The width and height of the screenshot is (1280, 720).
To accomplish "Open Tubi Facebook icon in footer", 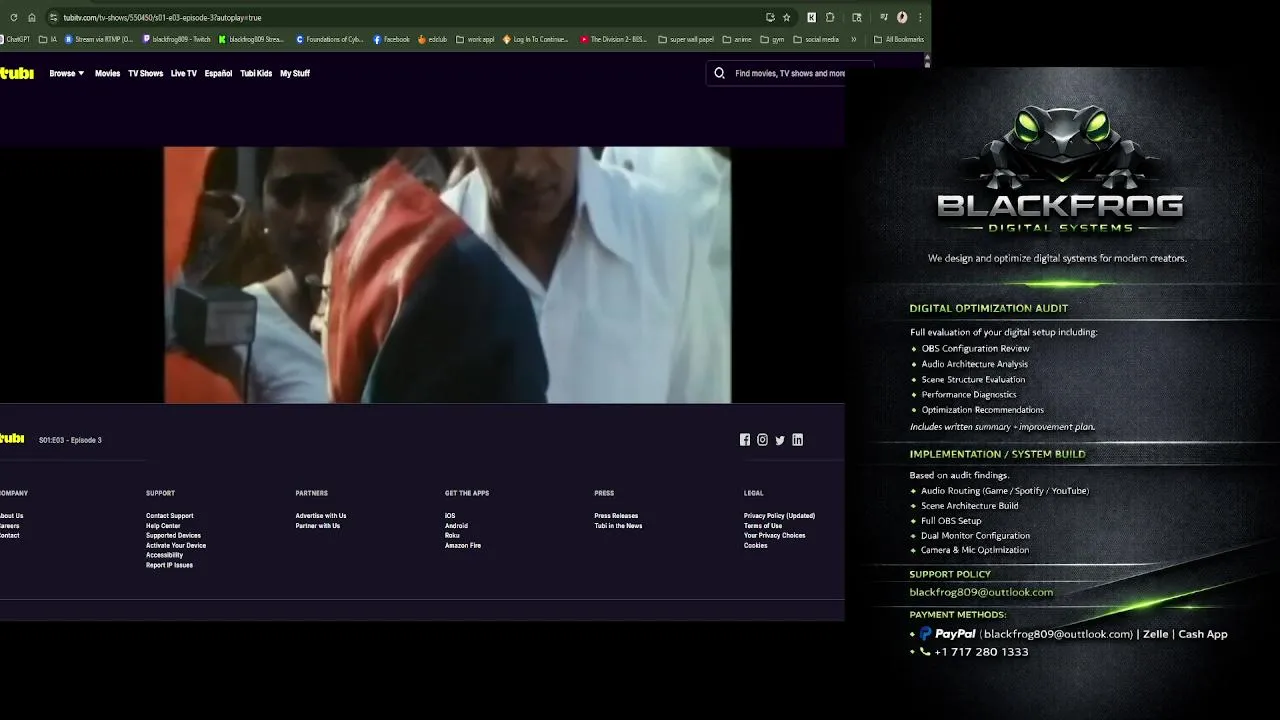I will pyautogui.click(x=744, y=440).
